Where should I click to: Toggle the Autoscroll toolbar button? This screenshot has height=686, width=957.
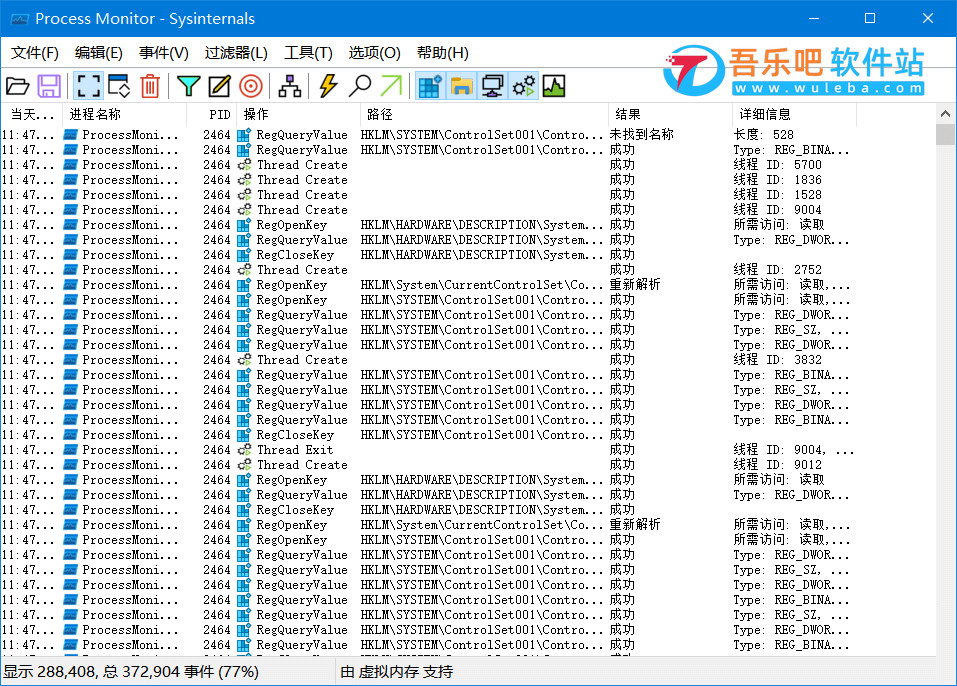click(119, 86)
